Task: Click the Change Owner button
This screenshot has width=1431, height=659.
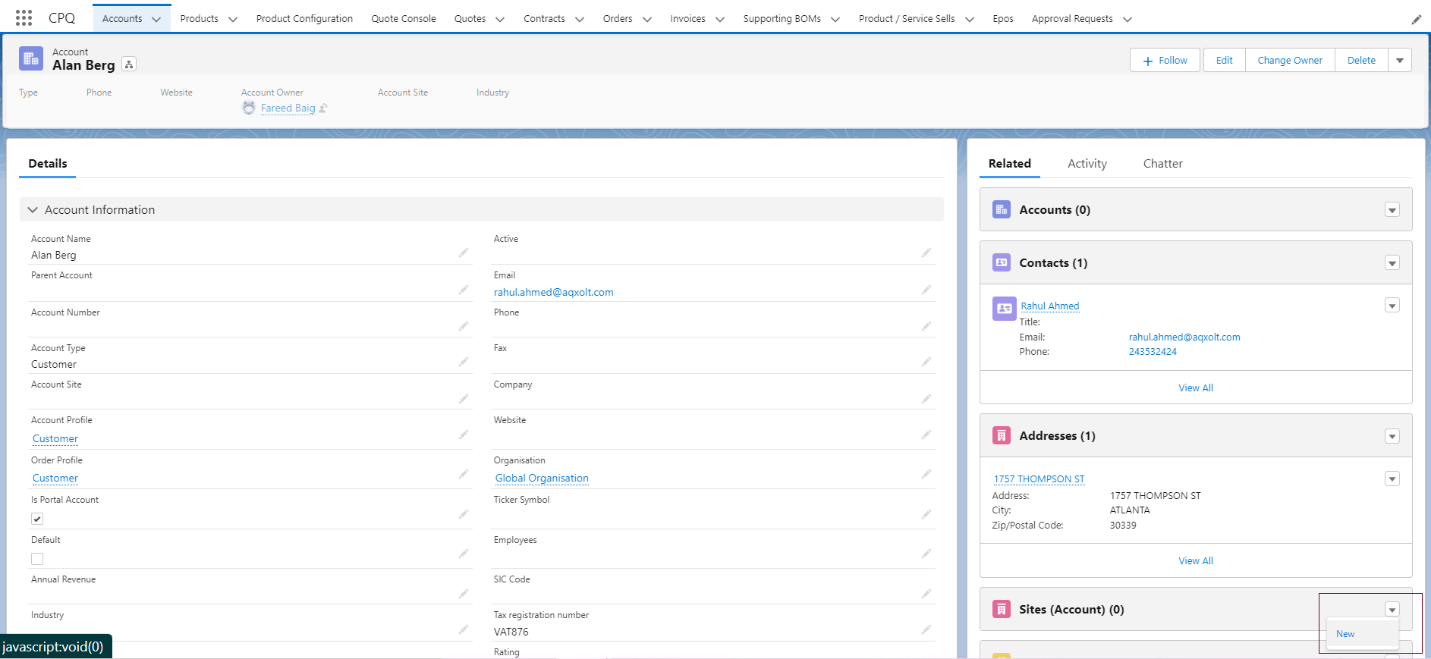Action: click(x=1289, y=59)
